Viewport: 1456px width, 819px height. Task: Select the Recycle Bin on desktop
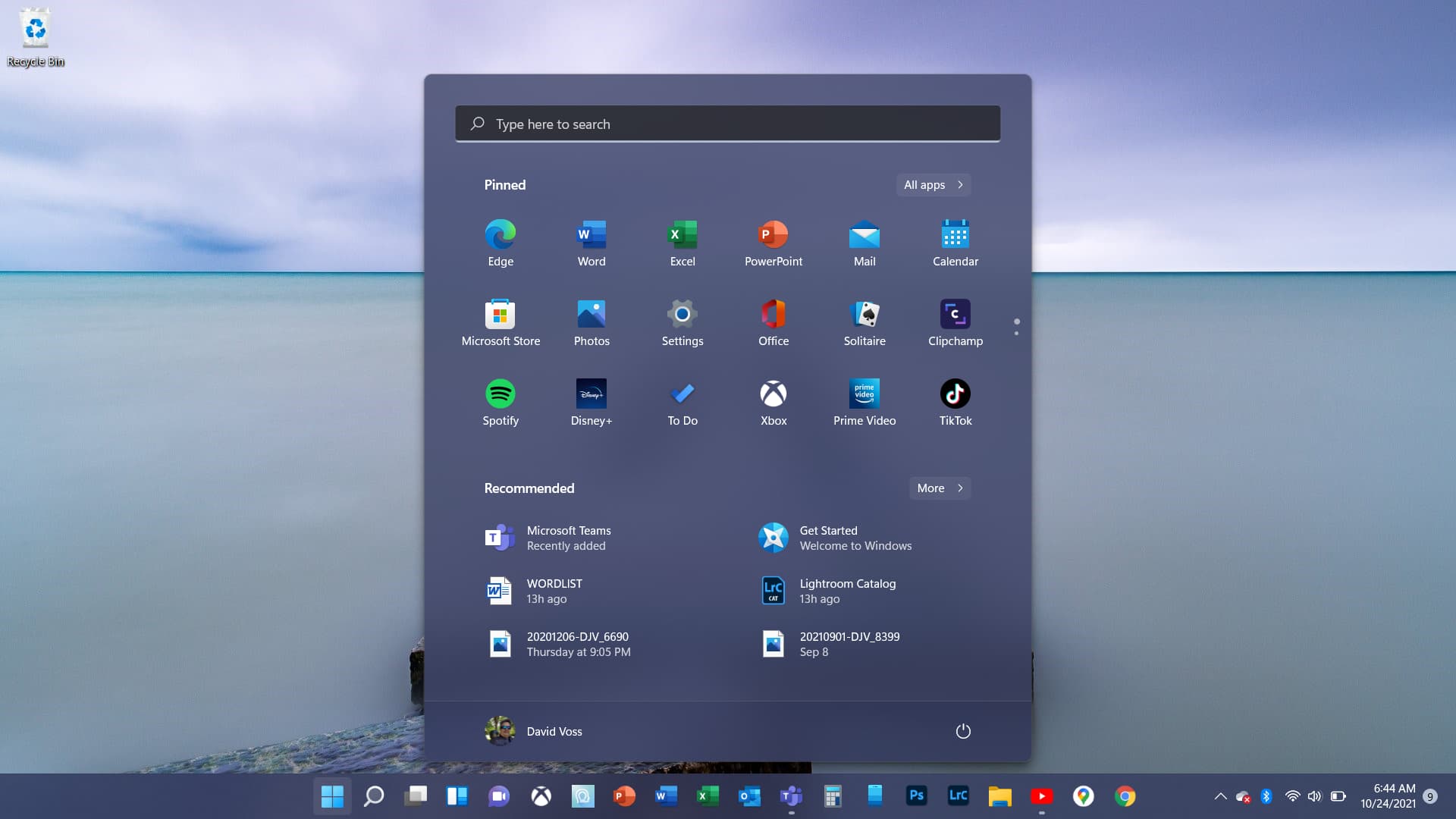(36, 38)
